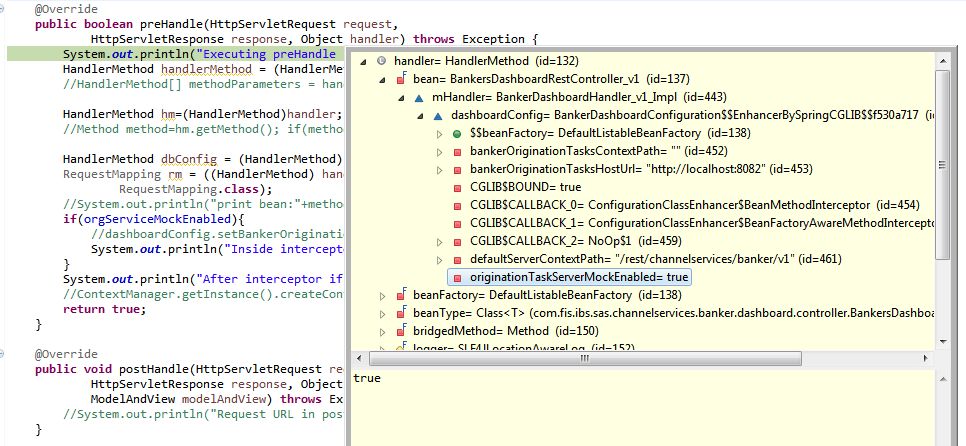Click the horizontal scrollbar thumb

(585, 359)
